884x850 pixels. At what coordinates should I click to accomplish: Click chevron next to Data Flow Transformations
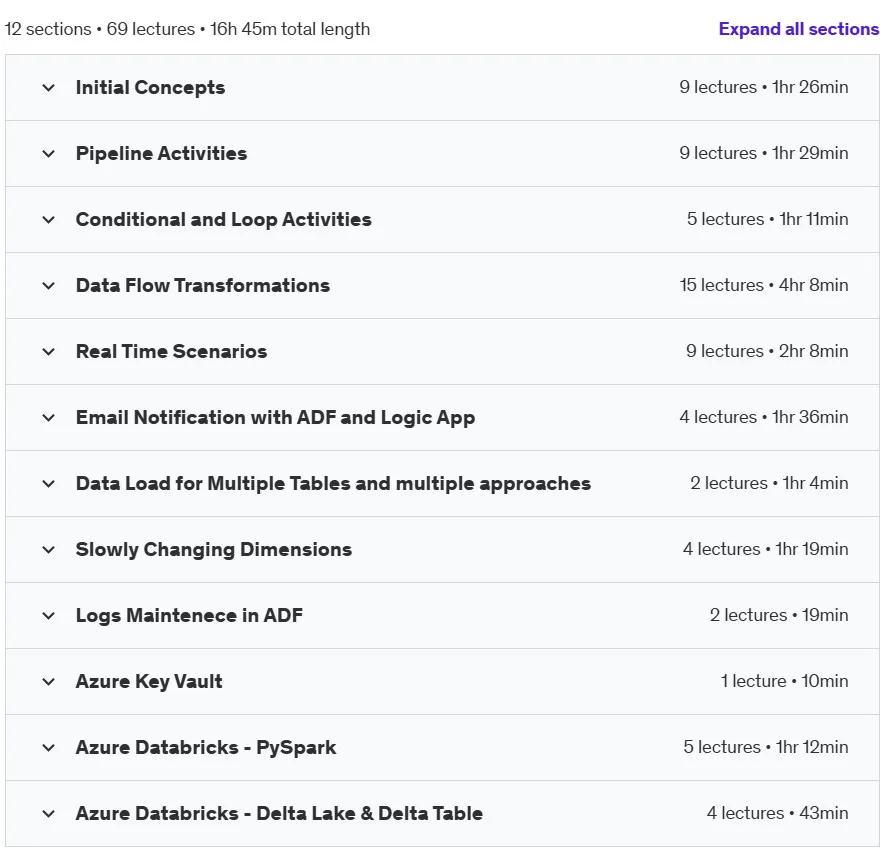coord(48,286)
